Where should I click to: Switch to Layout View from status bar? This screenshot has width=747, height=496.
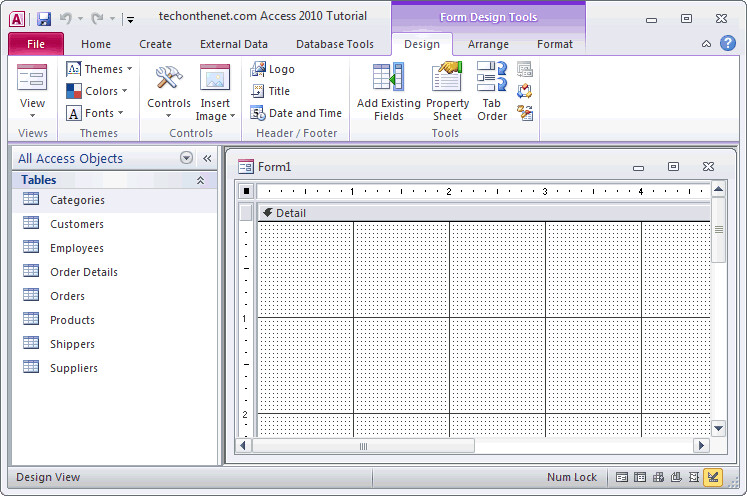(694, 477)
